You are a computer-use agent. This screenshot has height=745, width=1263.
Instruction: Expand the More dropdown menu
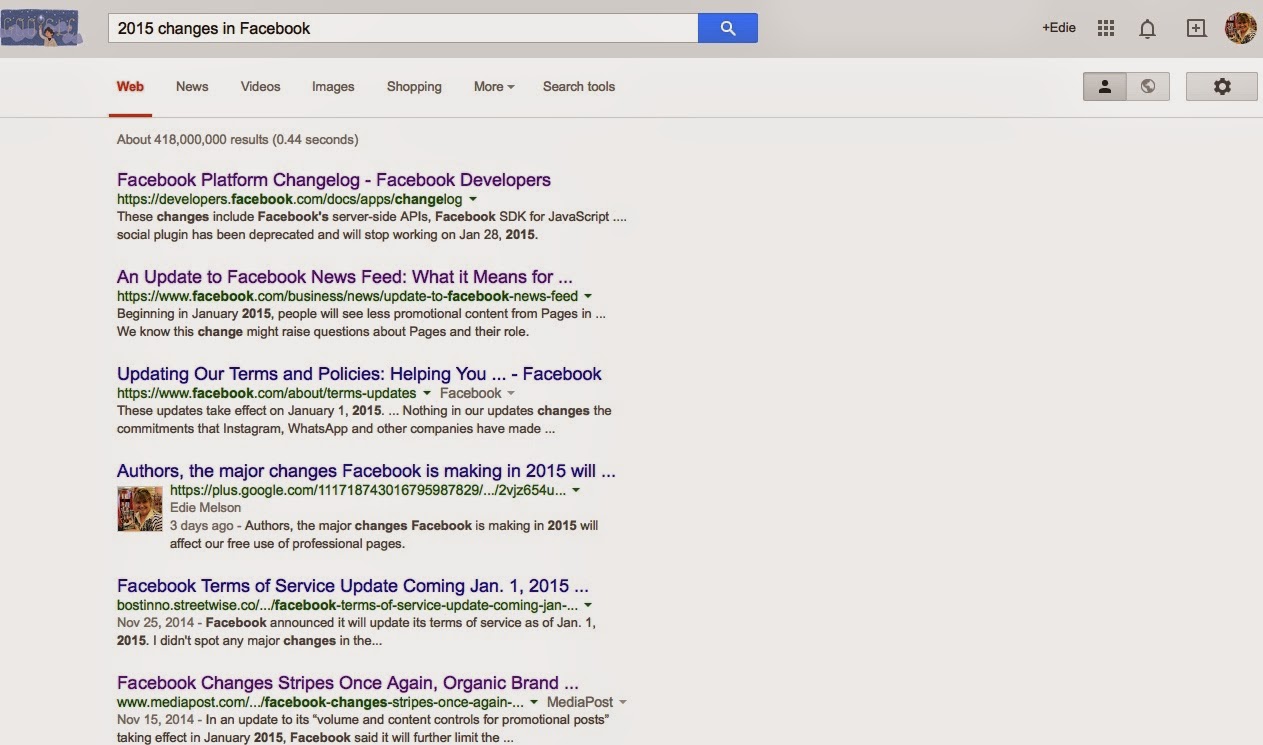pos(494,87)
